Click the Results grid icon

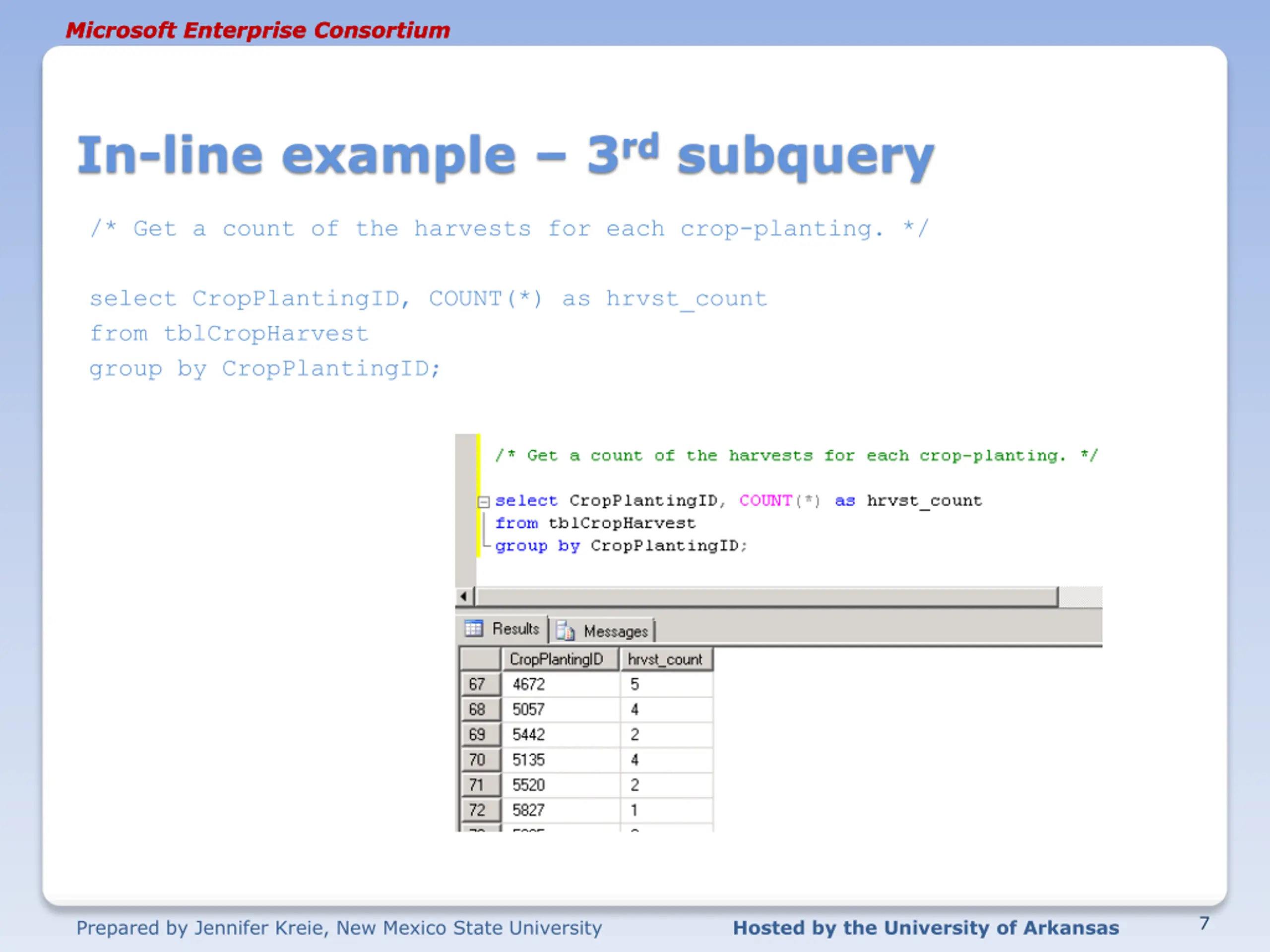(x=474, y=628)
